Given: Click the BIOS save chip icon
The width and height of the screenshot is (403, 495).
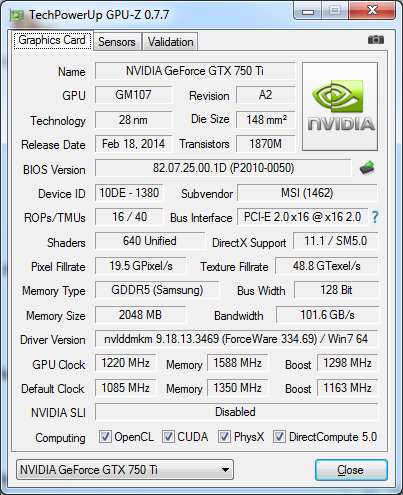Looking at the screenshot, I should [x=367, y=168].
